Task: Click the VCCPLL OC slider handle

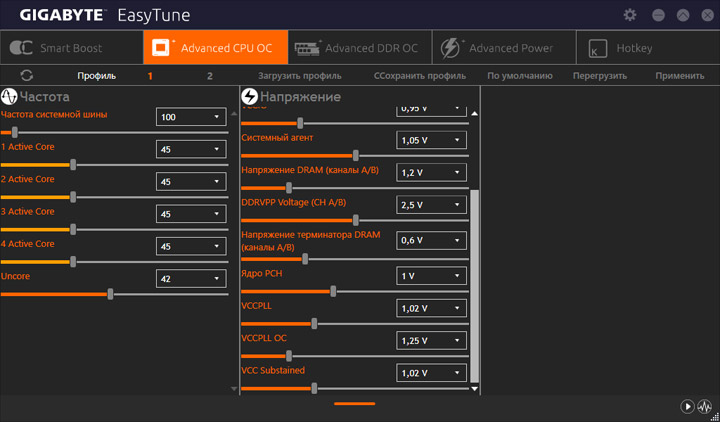Action: pyautogui.click(x=289, y=356)
